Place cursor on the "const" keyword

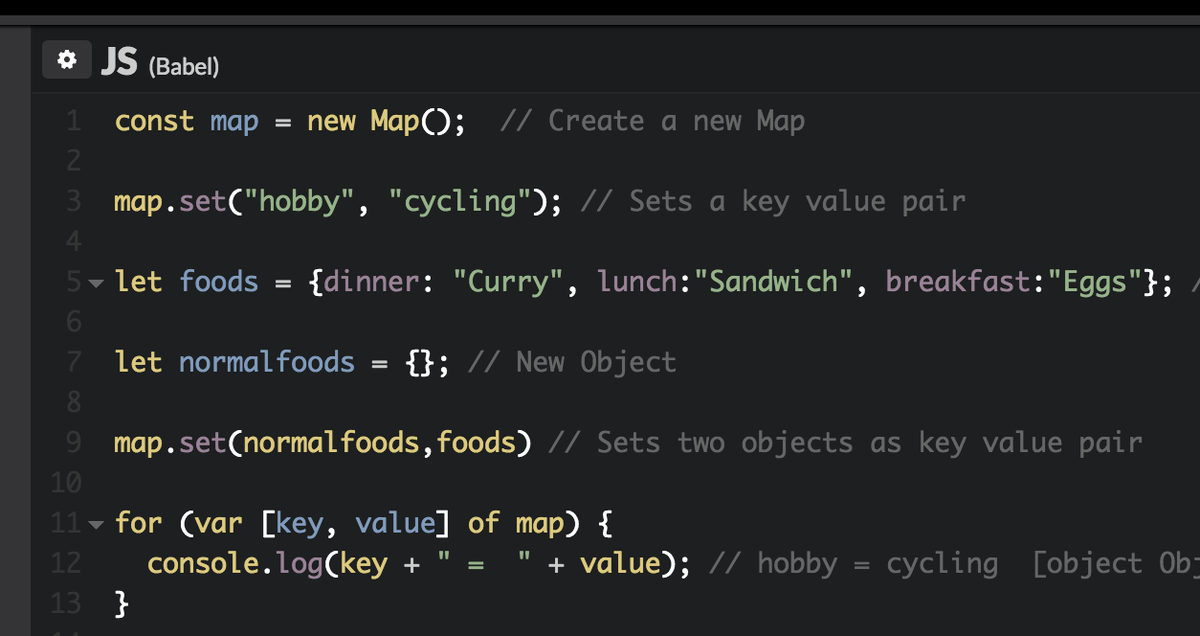[154, 122]
